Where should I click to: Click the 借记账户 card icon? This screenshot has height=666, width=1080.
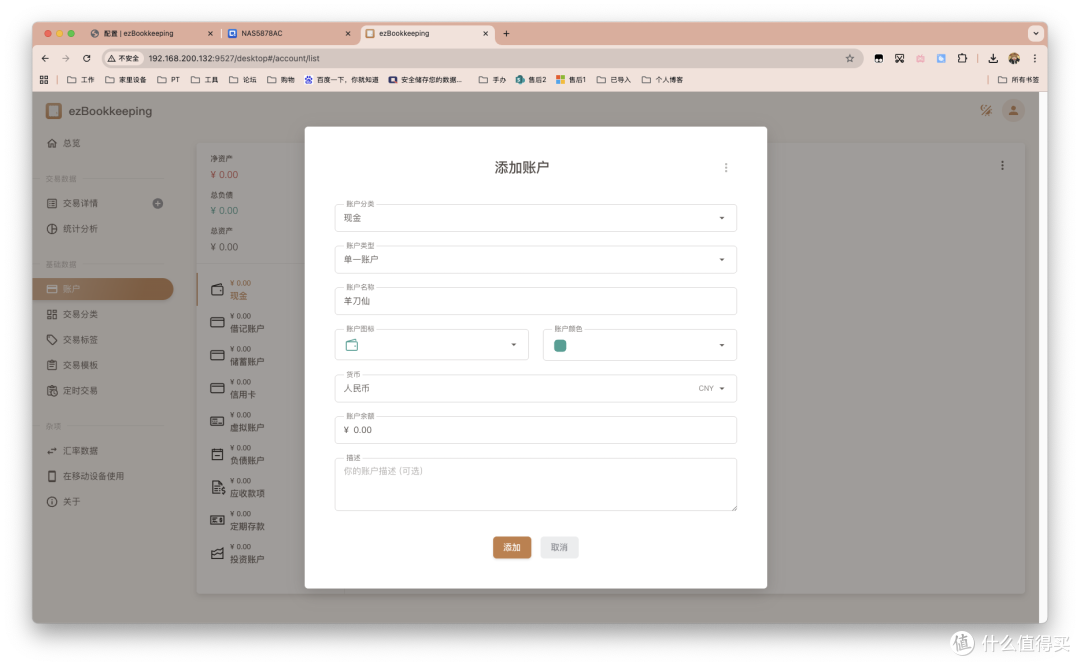217,322
